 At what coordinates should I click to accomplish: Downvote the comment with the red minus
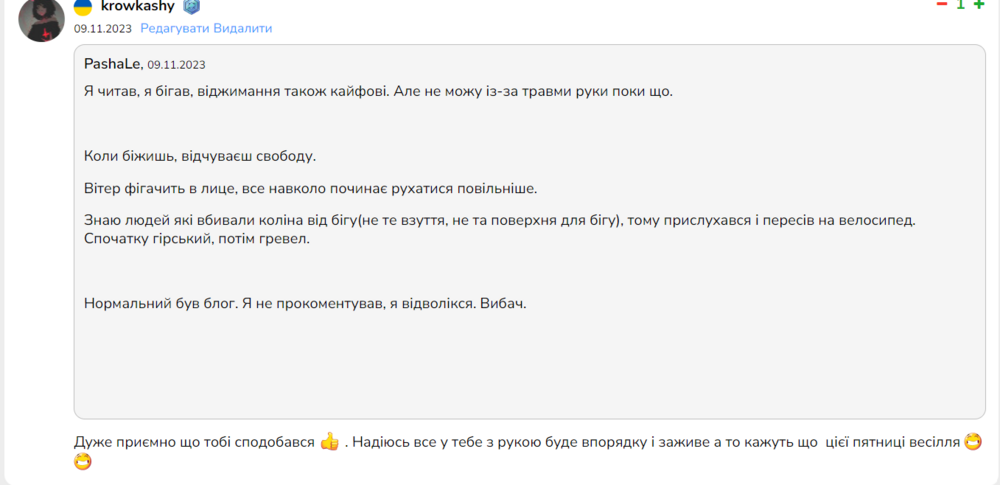(x=941, y=5)
